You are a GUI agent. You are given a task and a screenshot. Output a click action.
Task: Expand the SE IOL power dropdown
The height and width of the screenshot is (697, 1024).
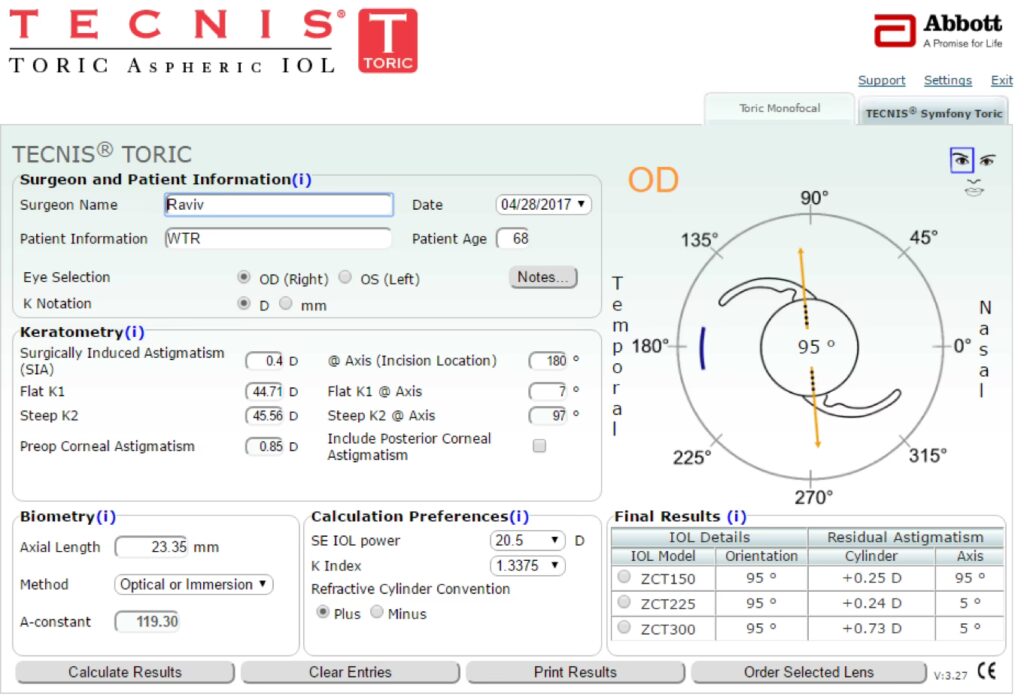tap(527, 541)
